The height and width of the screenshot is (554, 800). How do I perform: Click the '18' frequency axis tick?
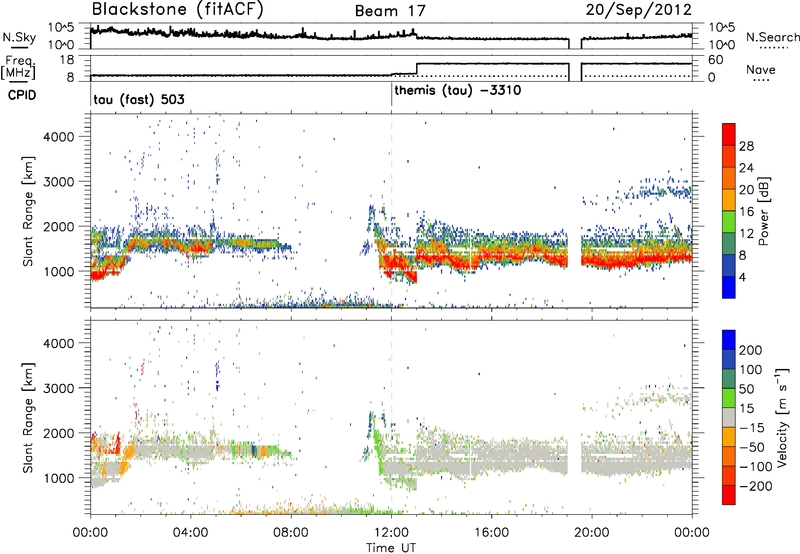[66, 60]
